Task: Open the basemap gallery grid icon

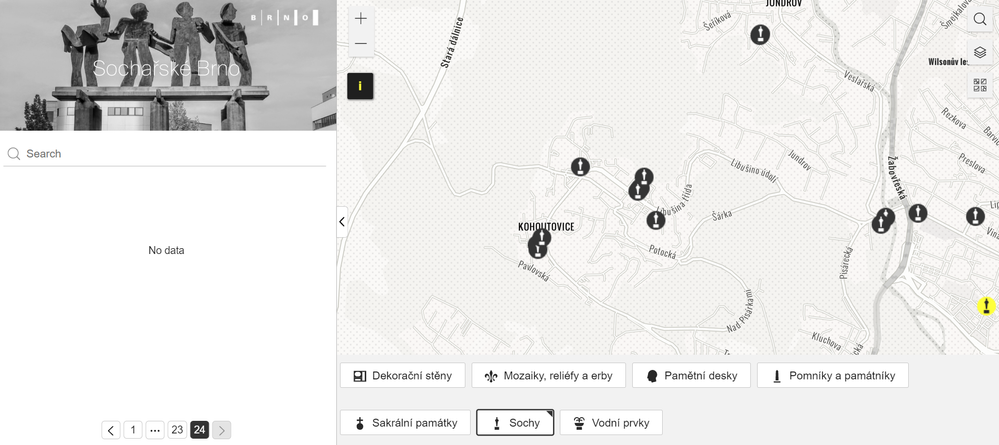Action: click(979, 86)
